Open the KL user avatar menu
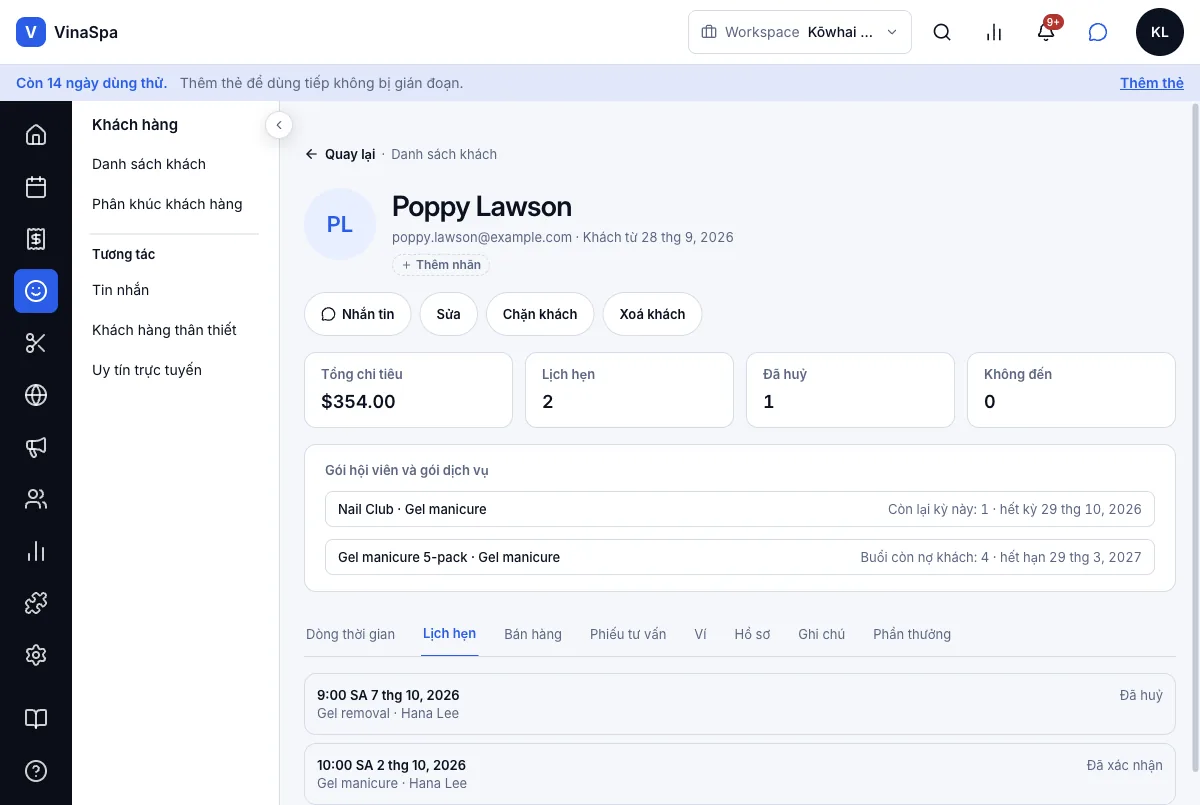Screen dimensions: 1200x805 pyautogui.click(x=1160, y=32)
